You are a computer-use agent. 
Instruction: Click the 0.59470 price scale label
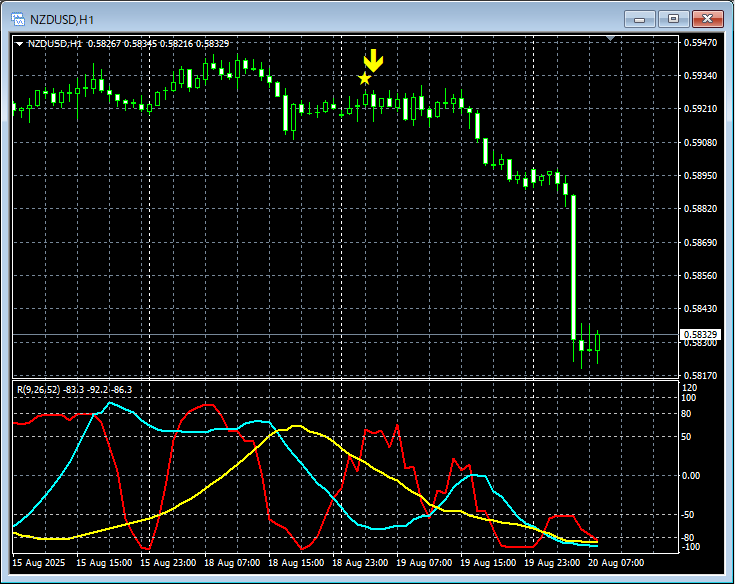[700, 43]
